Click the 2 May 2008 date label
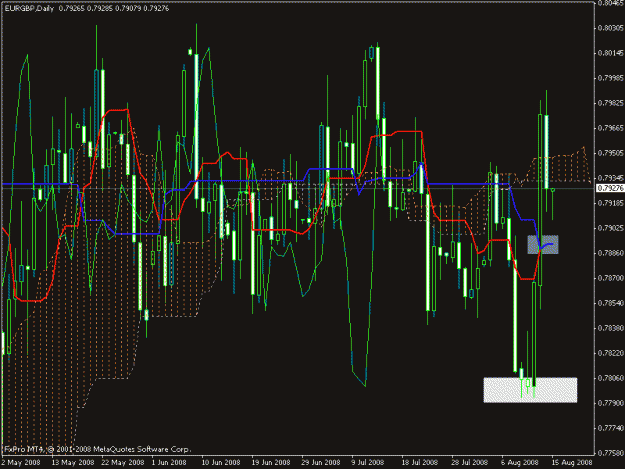 coord(21,462)
